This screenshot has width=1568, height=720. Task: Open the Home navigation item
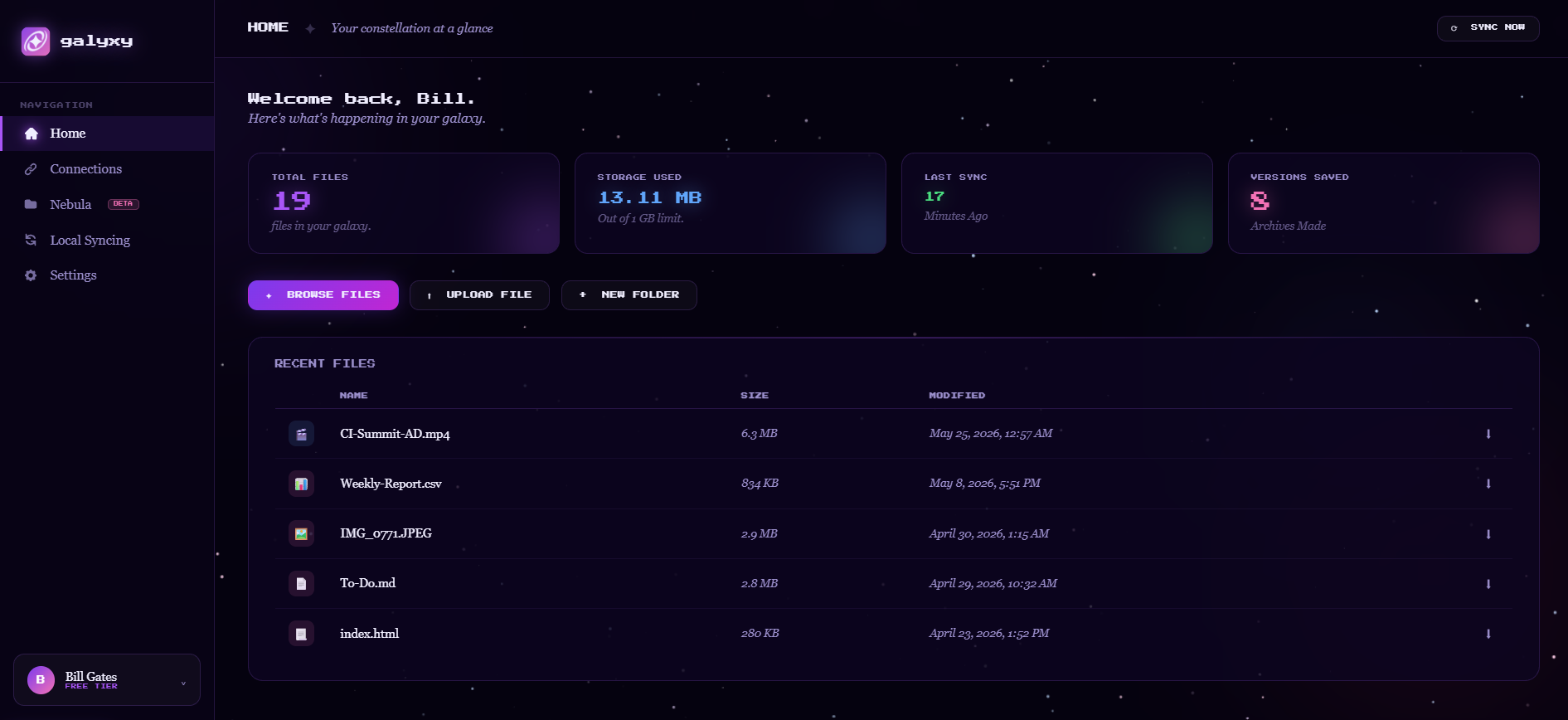click(107, 134)
